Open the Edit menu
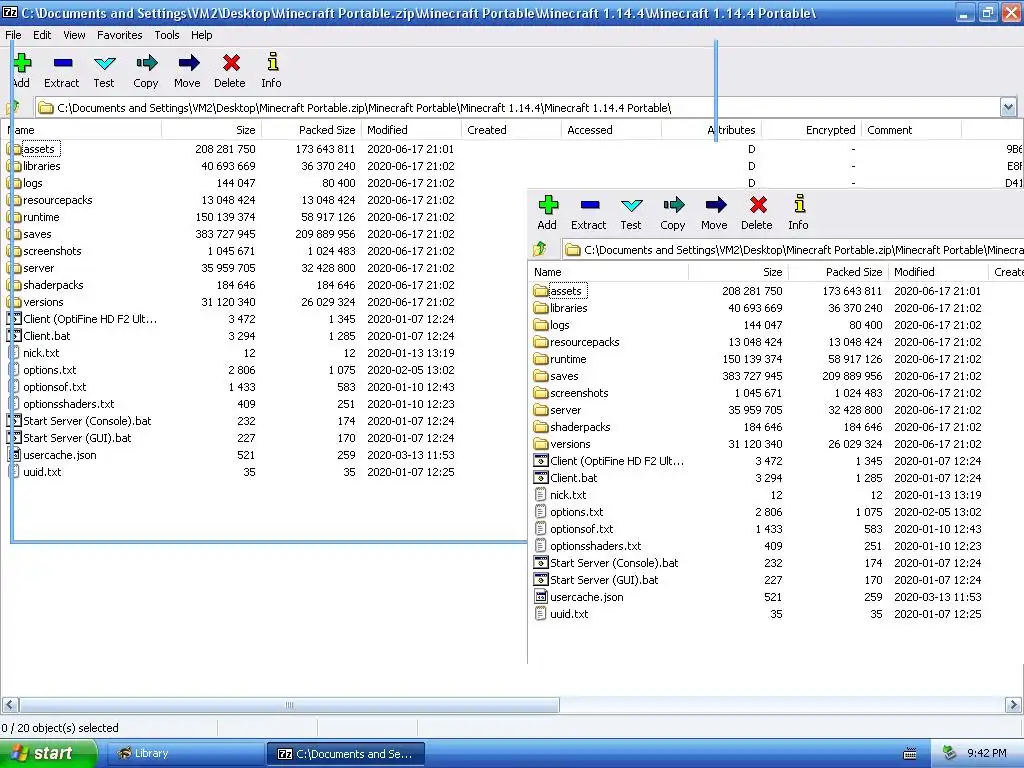 point(42,35)
